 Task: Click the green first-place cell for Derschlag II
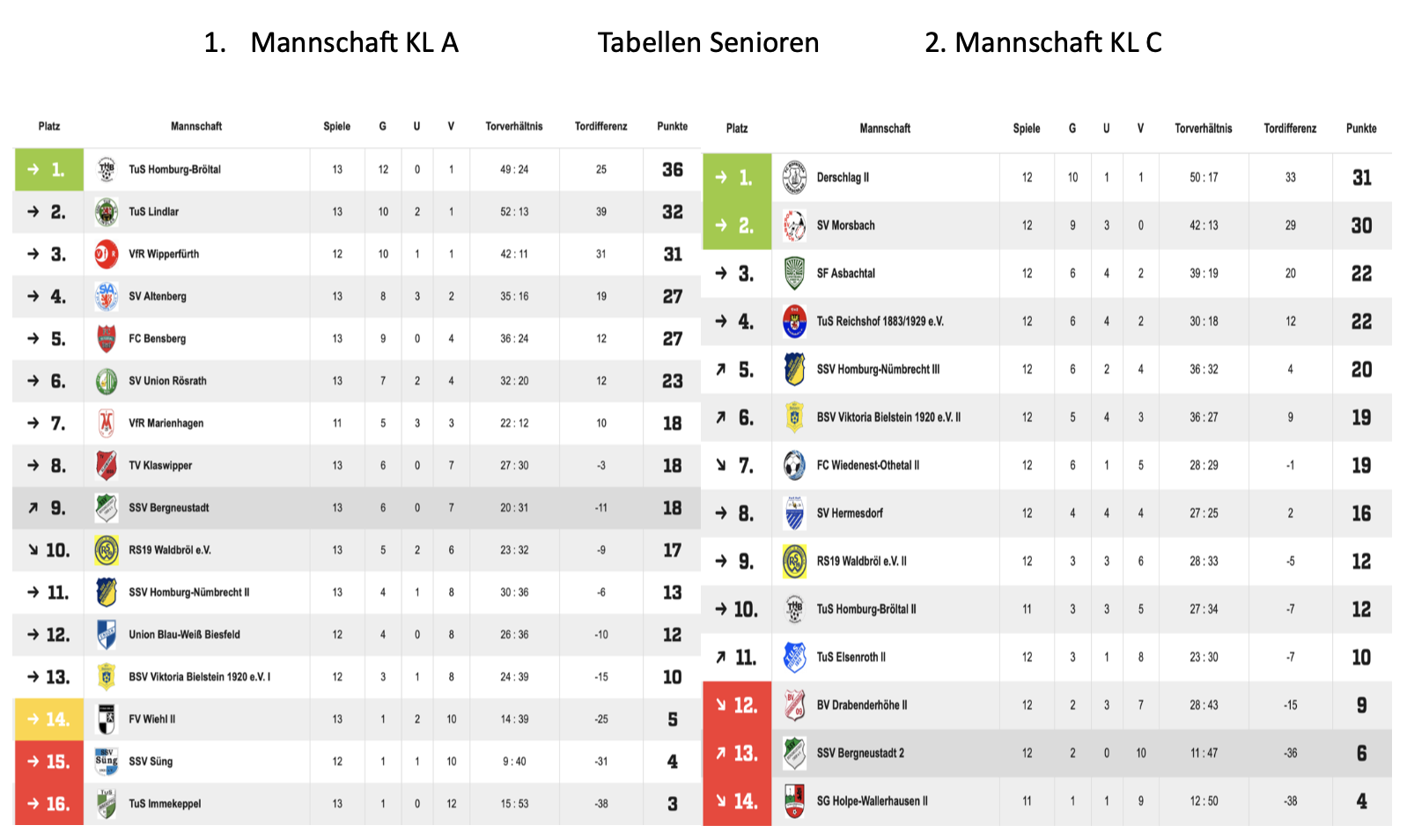coord(737,178)
